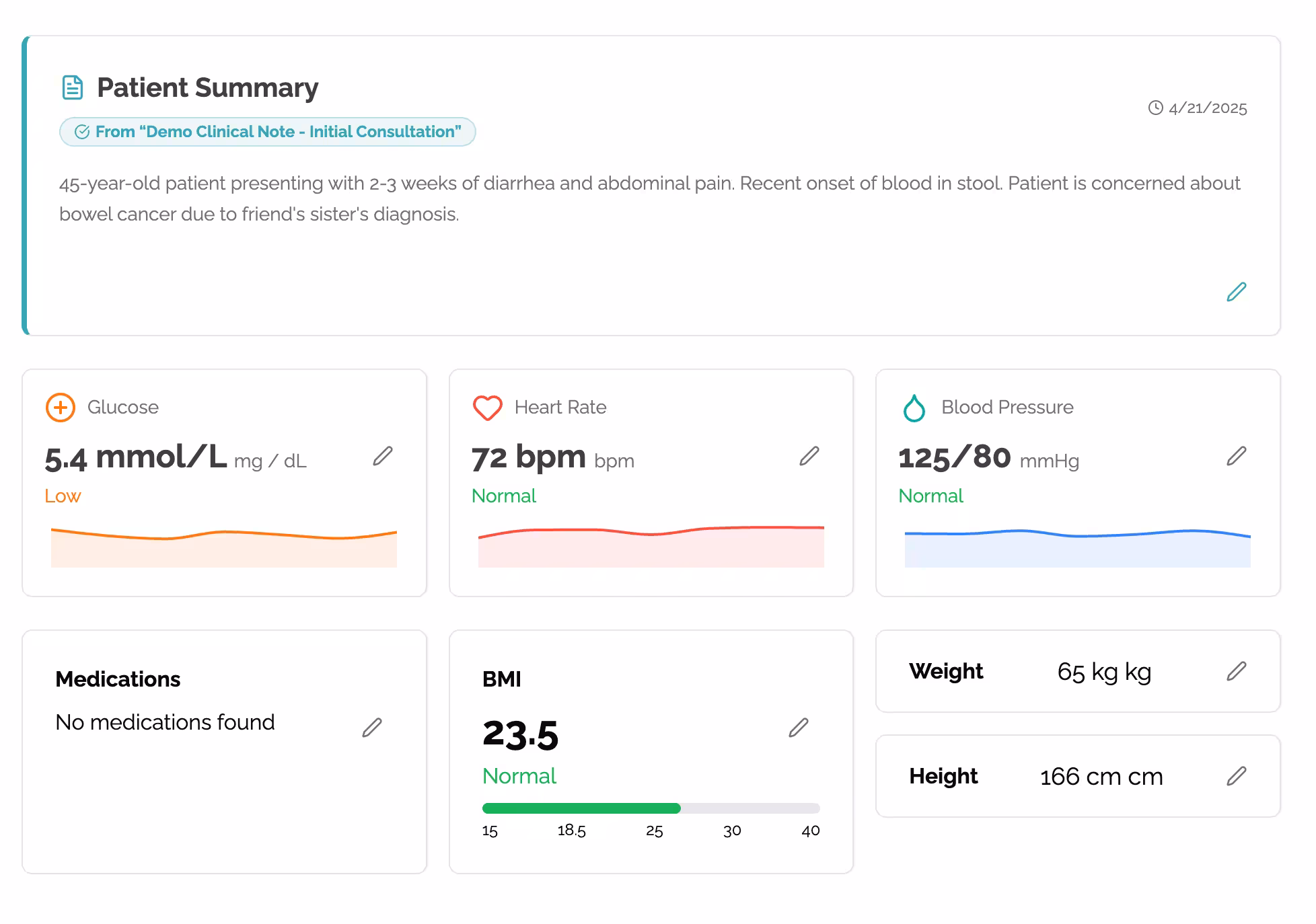Click the Heart Rate card label
The image size is (1316, 924).
[x=560, y=408]
